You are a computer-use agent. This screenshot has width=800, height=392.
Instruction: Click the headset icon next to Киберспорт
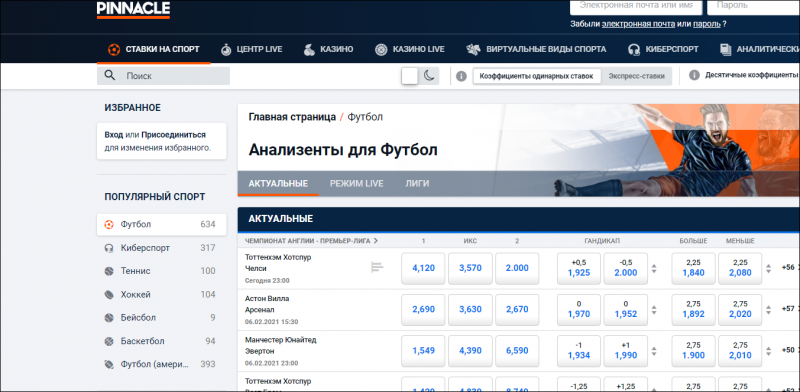coord(634,50)
